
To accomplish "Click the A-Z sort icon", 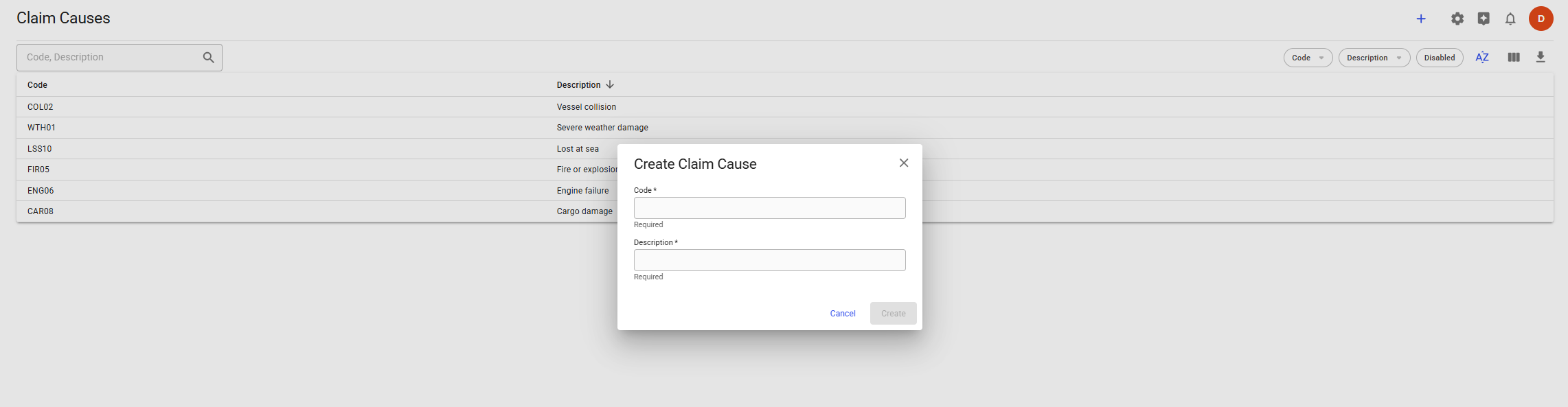I will tap(1482, 58).
